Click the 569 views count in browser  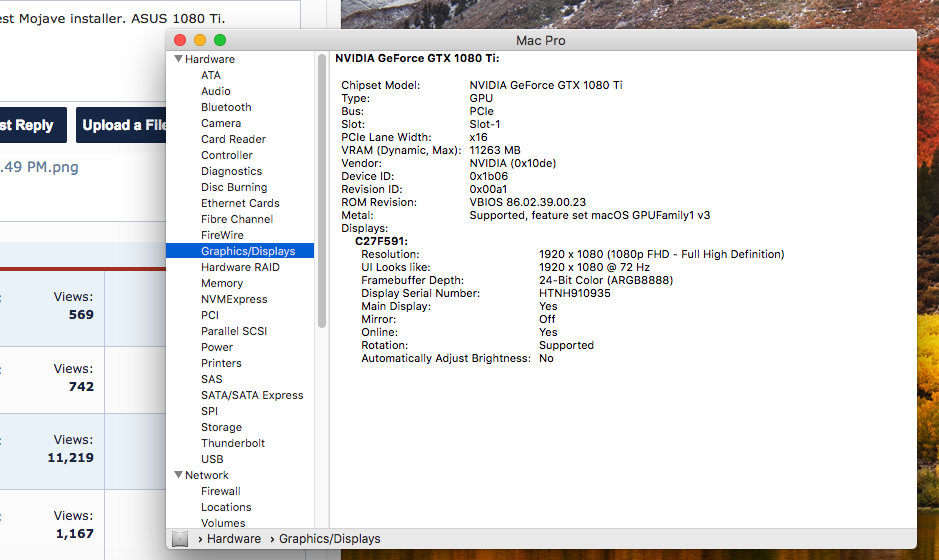81,314
